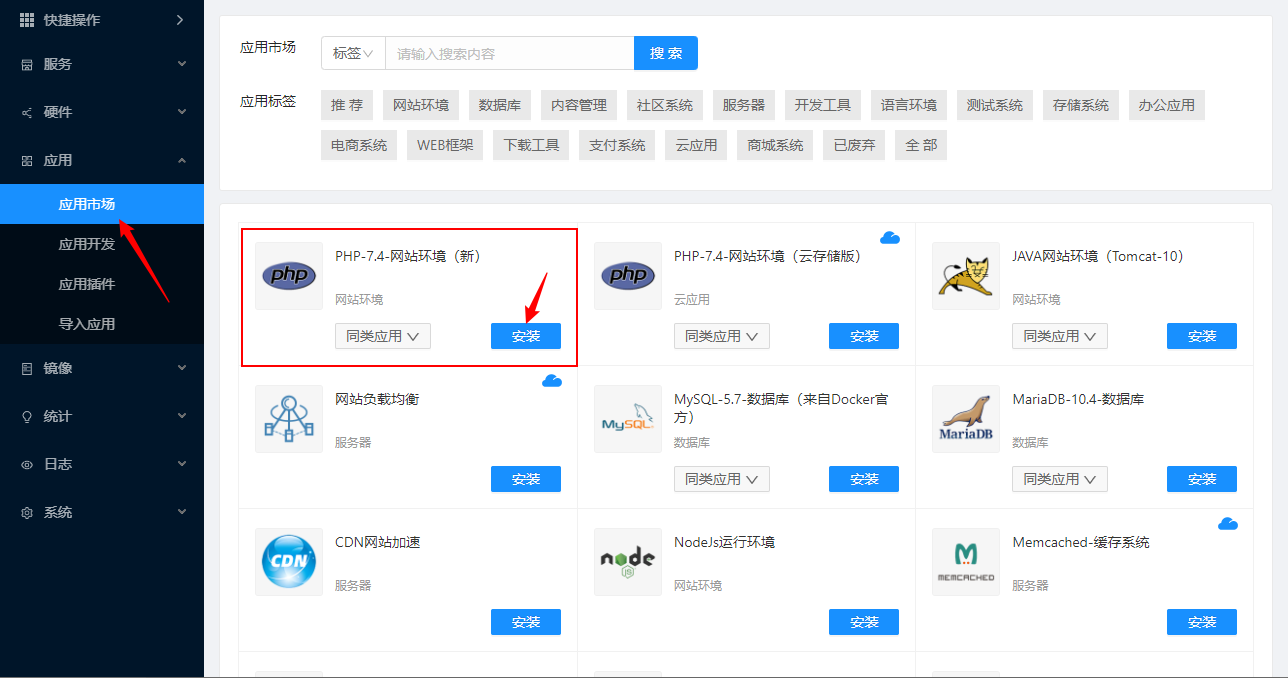Open 同类应用 dropdown for MariaDB-10.4-数据库
The width and height of the screenshot is (1288, 678).
click(1060, 479)
